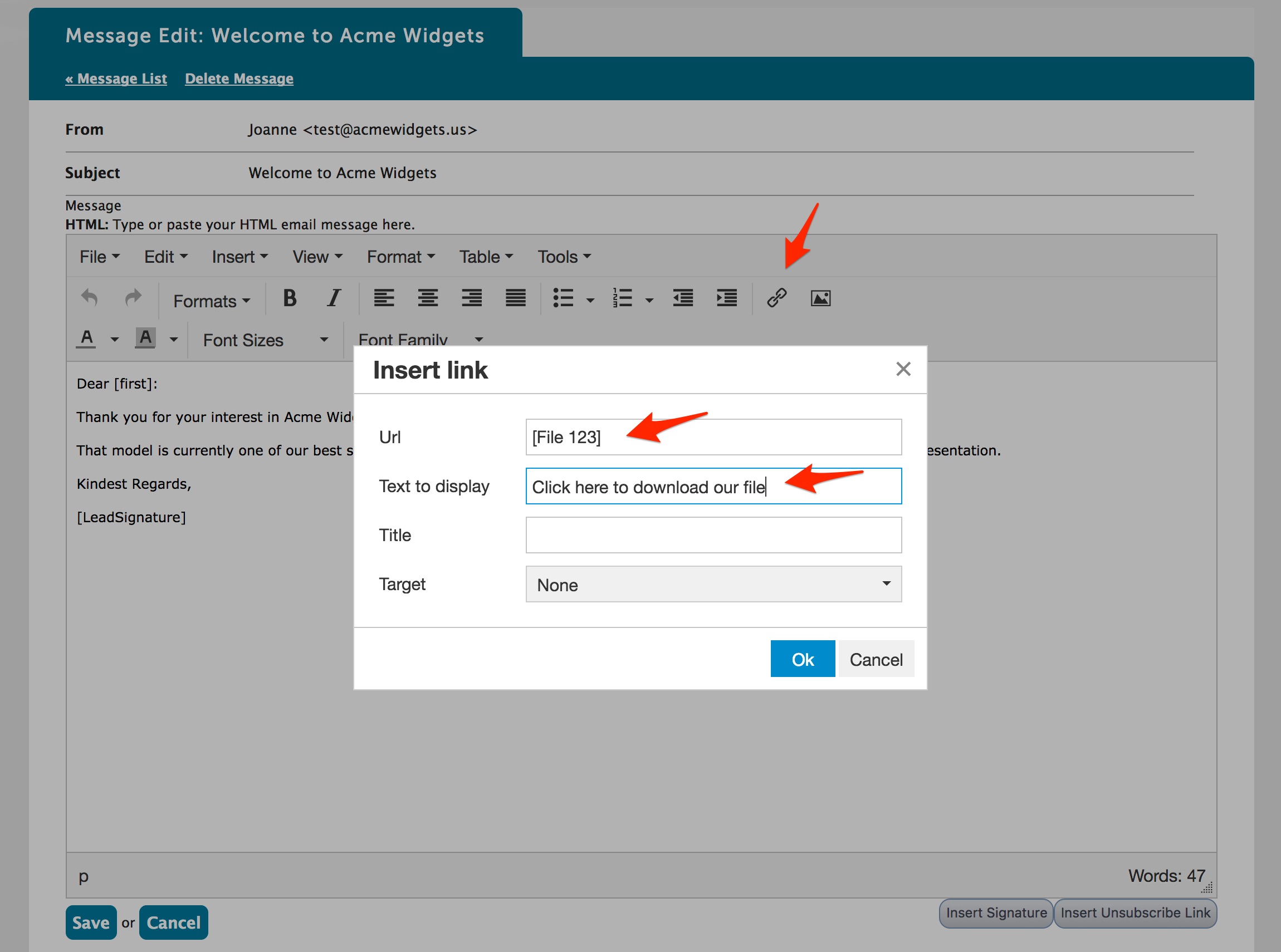Increase indent of paragraph
The width and height of the screenshot is (1281, 952).
pyautogui.click(x=726, y=298)
